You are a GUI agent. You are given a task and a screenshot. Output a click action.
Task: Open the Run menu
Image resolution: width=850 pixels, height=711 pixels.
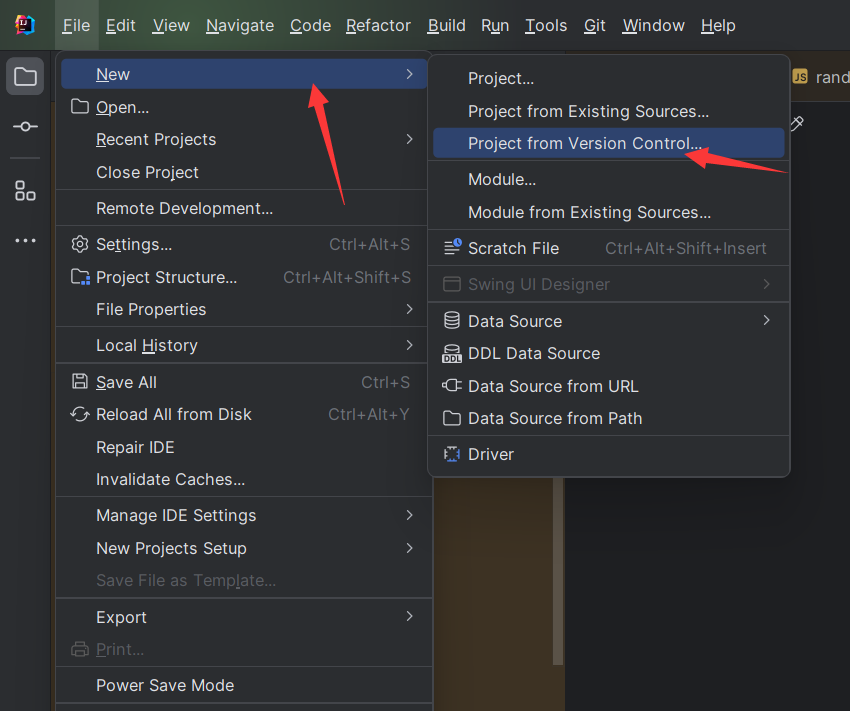(495, 25)
